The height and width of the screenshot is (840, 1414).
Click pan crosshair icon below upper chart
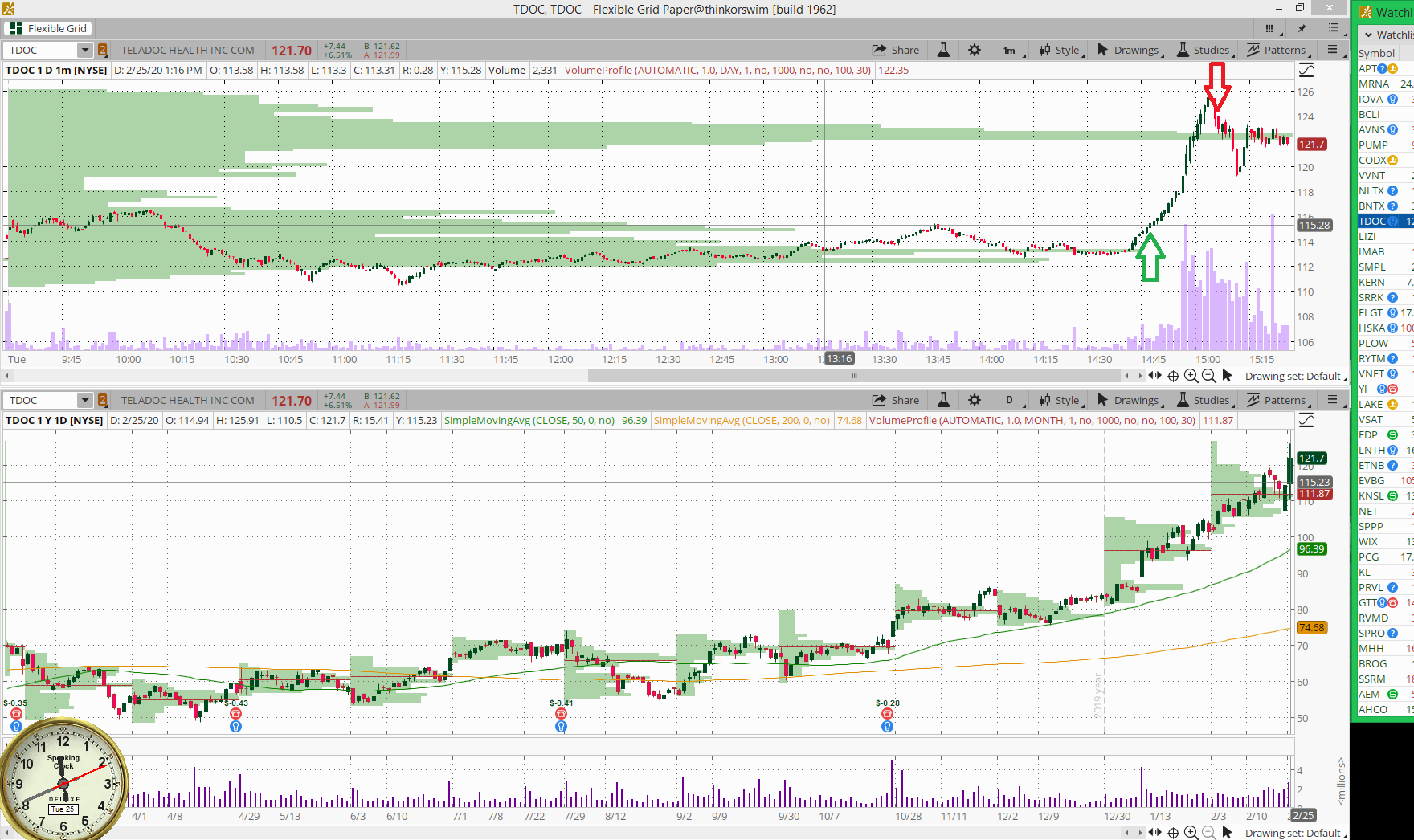click(1173, 376)
